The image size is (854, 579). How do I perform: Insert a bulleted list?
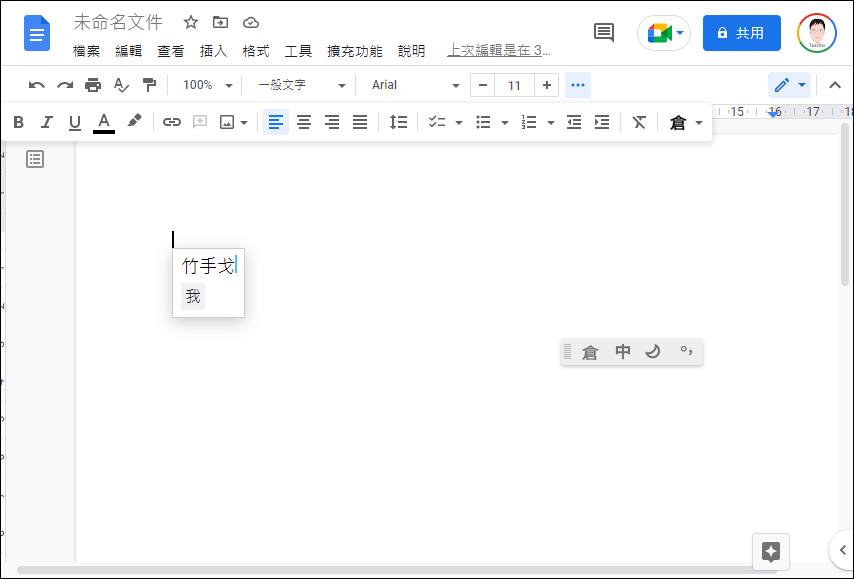483,123
